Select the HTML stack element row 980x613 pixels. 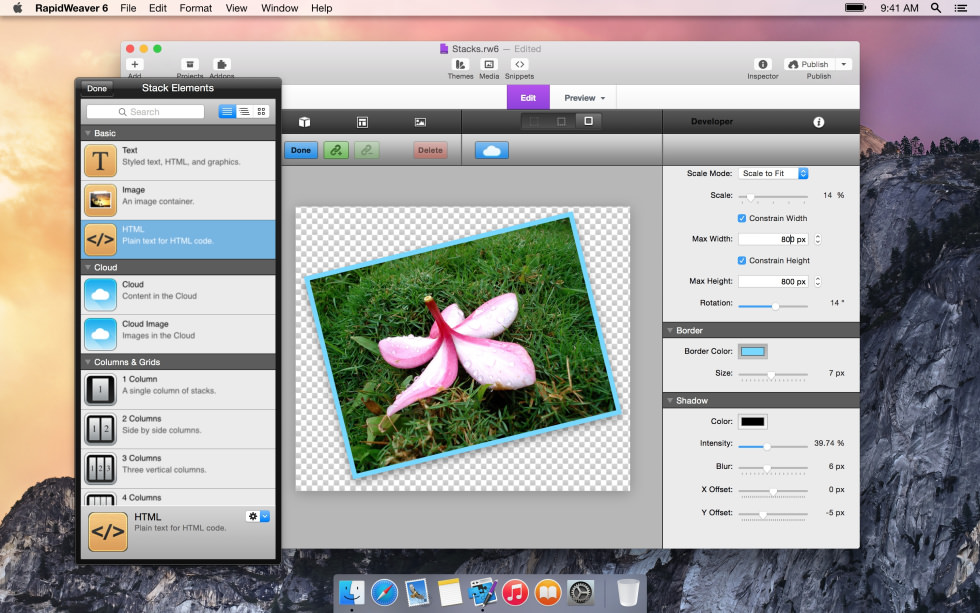[x=178, y=239]
